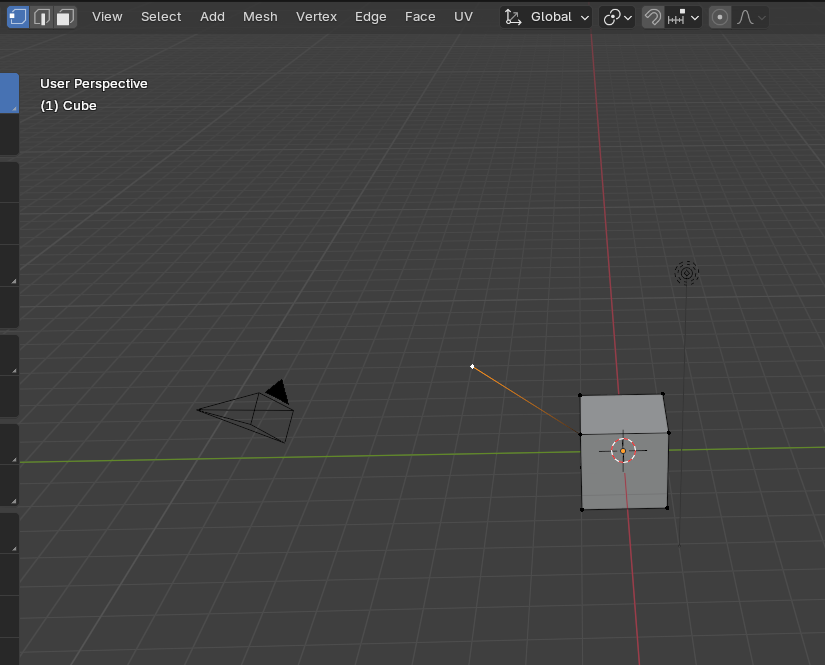
Task: Open the Edge menu
Action: click(370, 17)
